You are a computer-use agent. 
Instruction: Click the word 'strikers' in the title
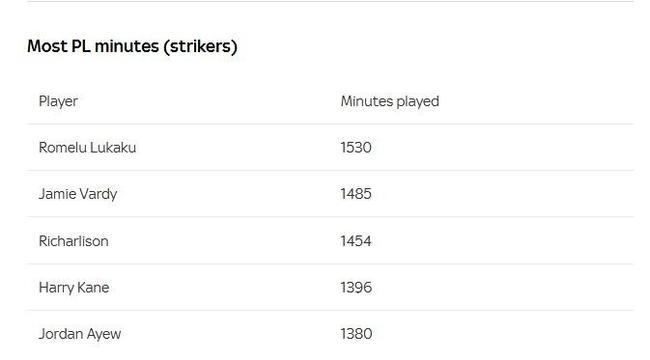[x=200, y=46]
